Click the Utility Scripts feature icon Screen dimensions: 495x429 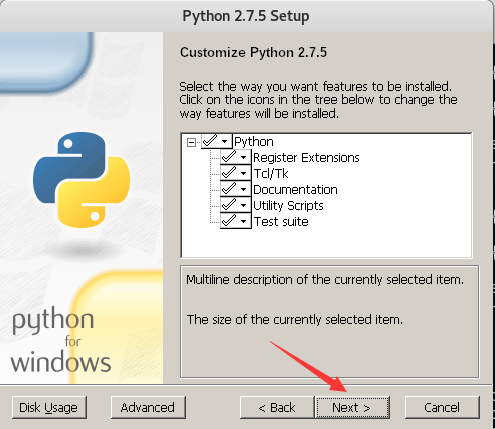point(235,205)
